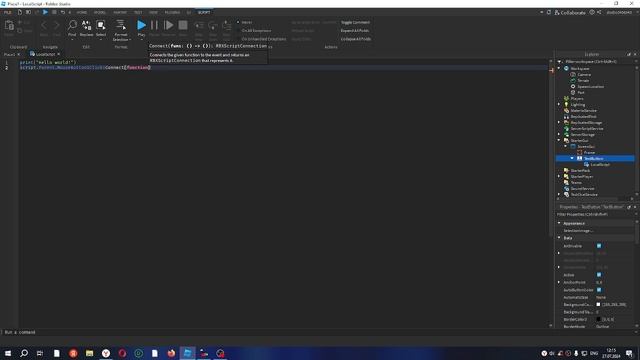Image resolution: width=640 pixels, height=360 pixels.
Task: Click Expand All Folds button
Action: pos(355,31)
